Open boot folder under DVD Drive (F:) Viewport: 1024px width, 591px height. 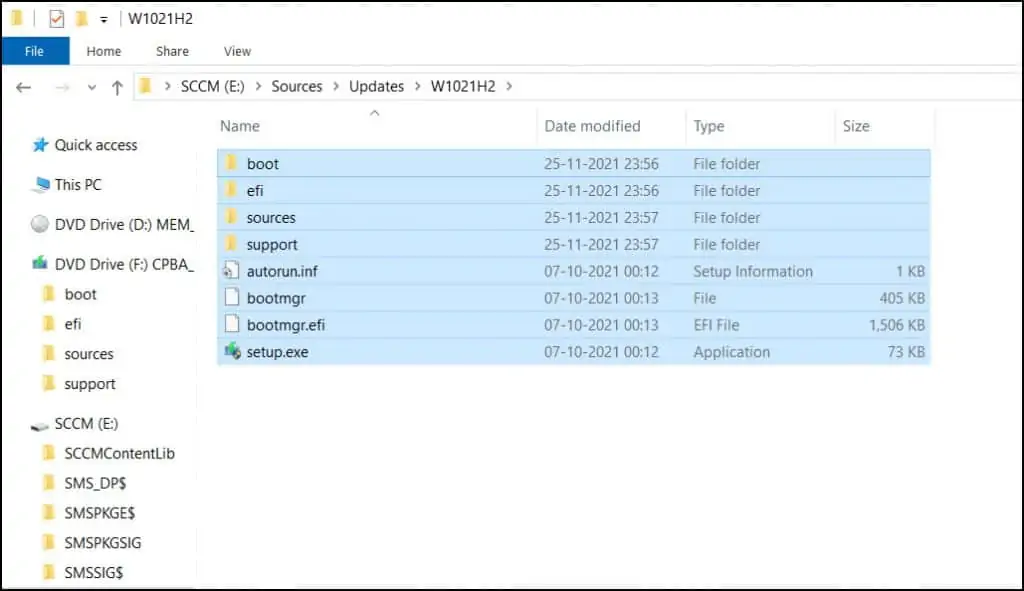point(80,295)
